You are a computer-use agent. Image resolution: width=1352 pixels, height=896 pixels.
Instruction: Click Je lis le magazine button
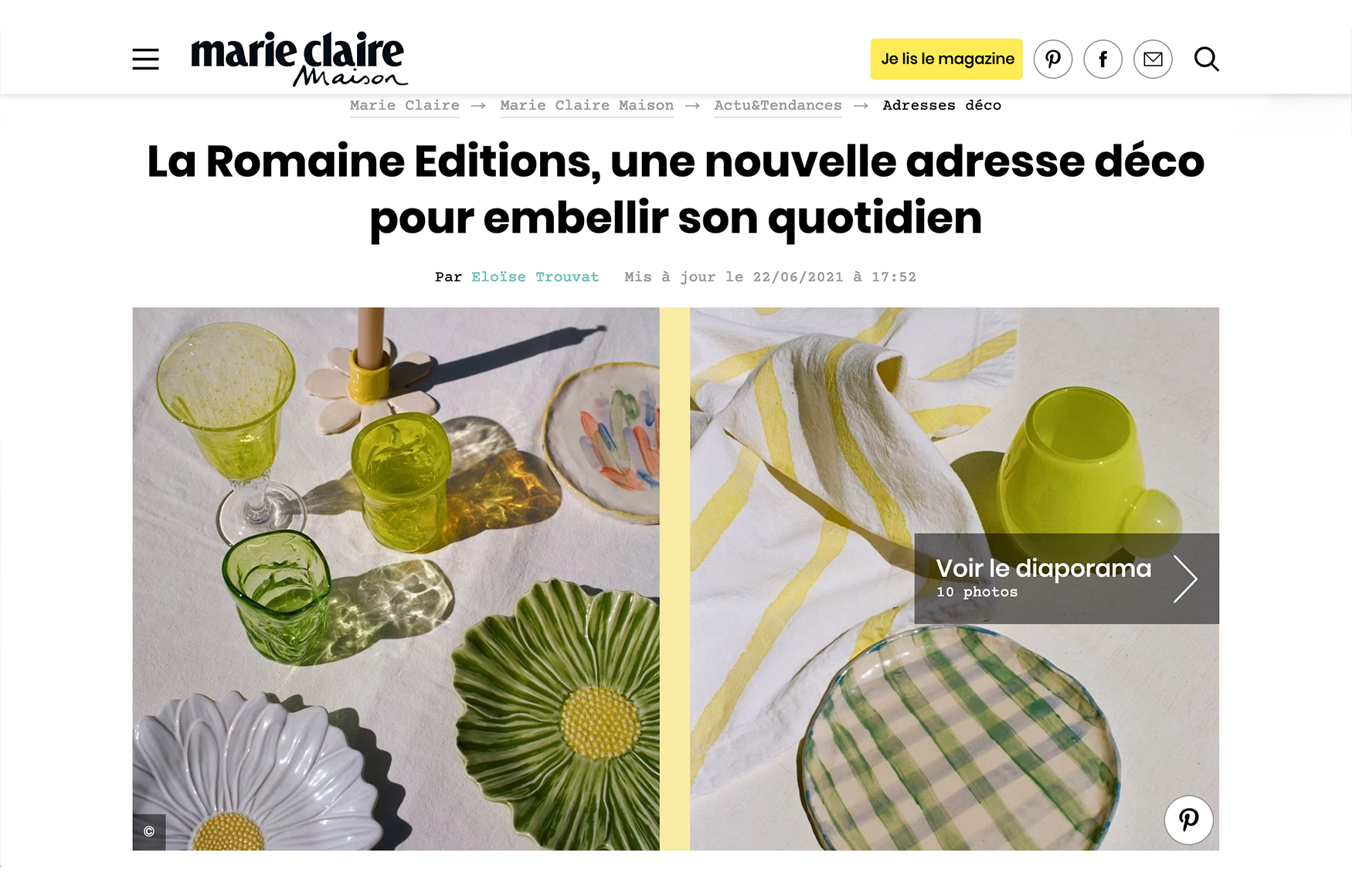pos(946,59)
